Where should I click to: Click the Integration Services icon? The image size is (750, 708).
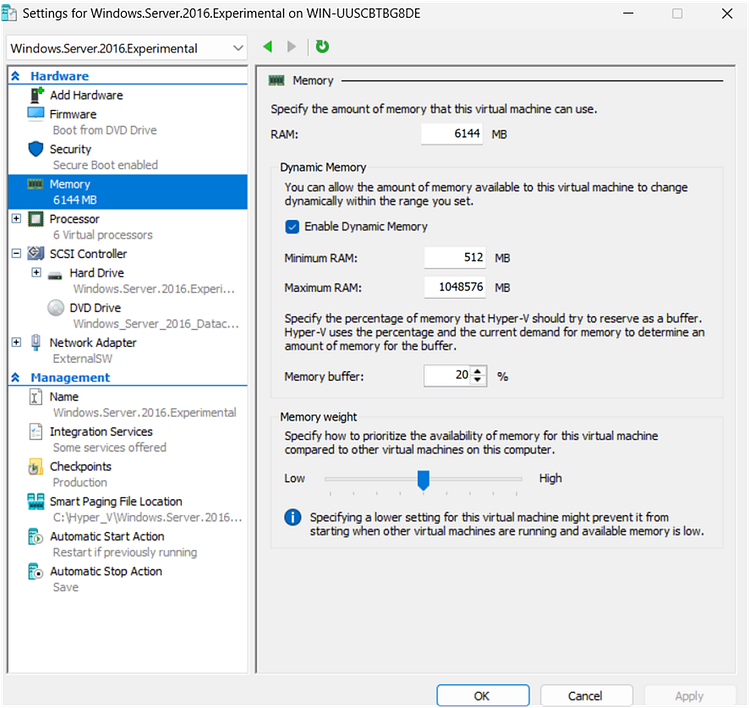tap(35, 431)
